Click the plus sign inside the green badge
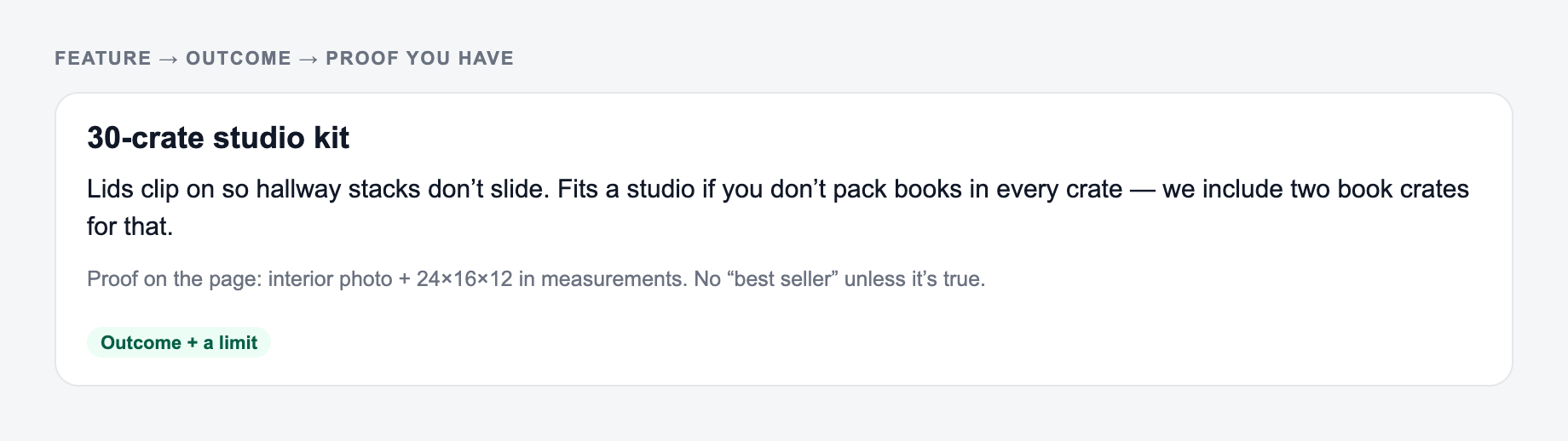This screenshot has height=441, width=1568. pos(193,343)
